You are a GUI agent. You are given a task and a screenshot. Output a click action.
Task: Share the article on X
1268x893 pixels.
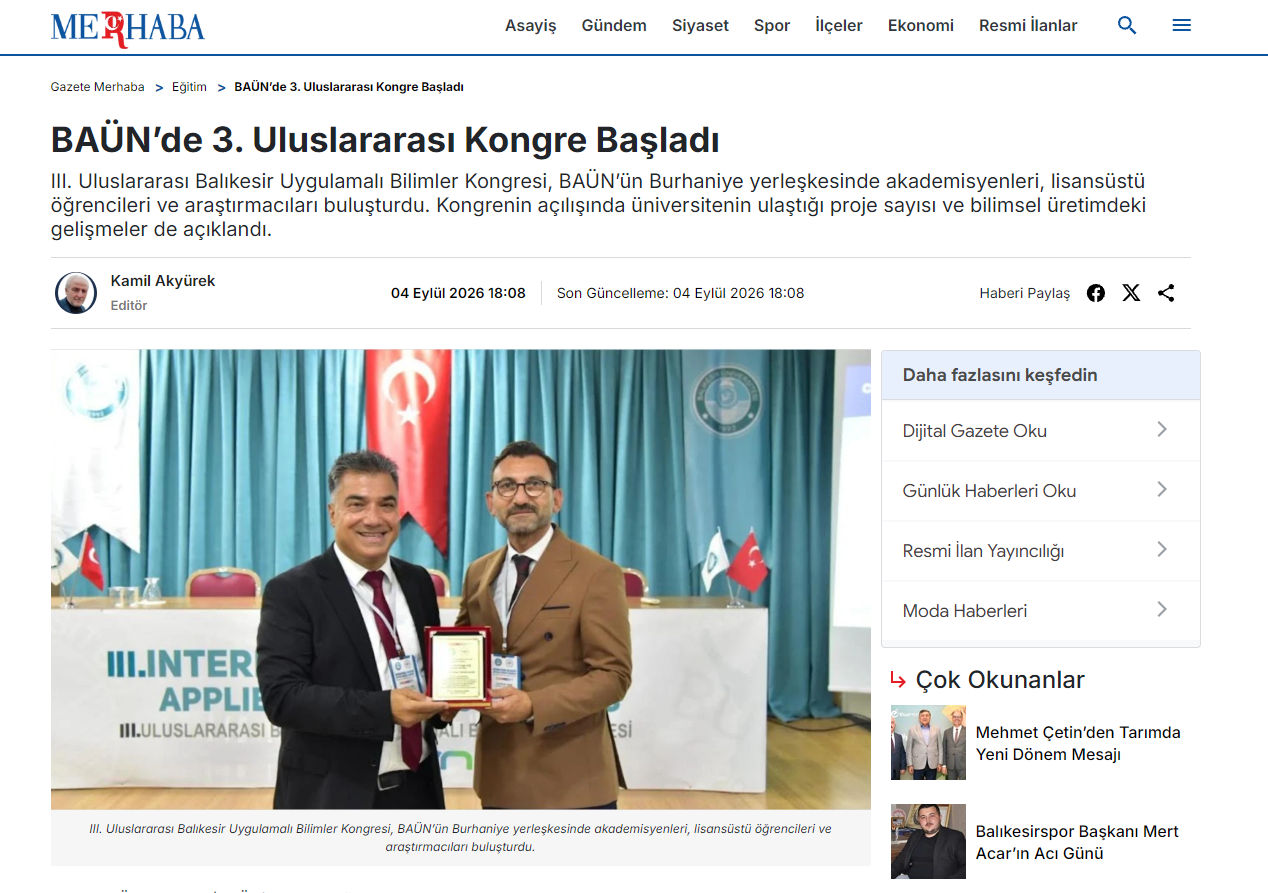click(x=1131, y=293)
